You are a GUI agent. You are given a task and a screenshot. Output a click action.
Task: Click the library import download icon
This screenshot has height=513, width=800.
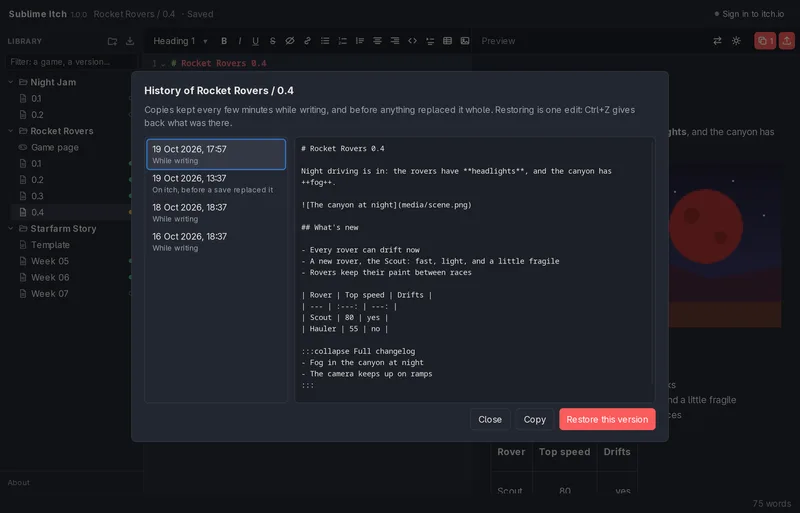pyautogui.click(x=130, y=41)
